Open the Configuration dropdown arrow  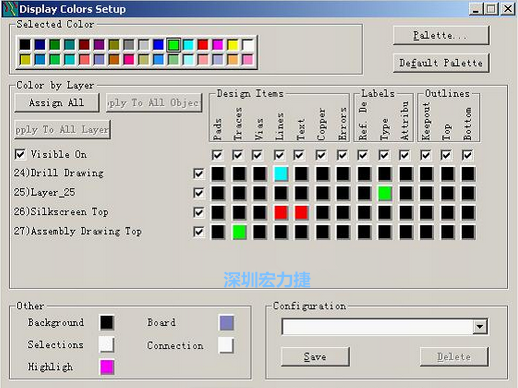tap(480, 326)
